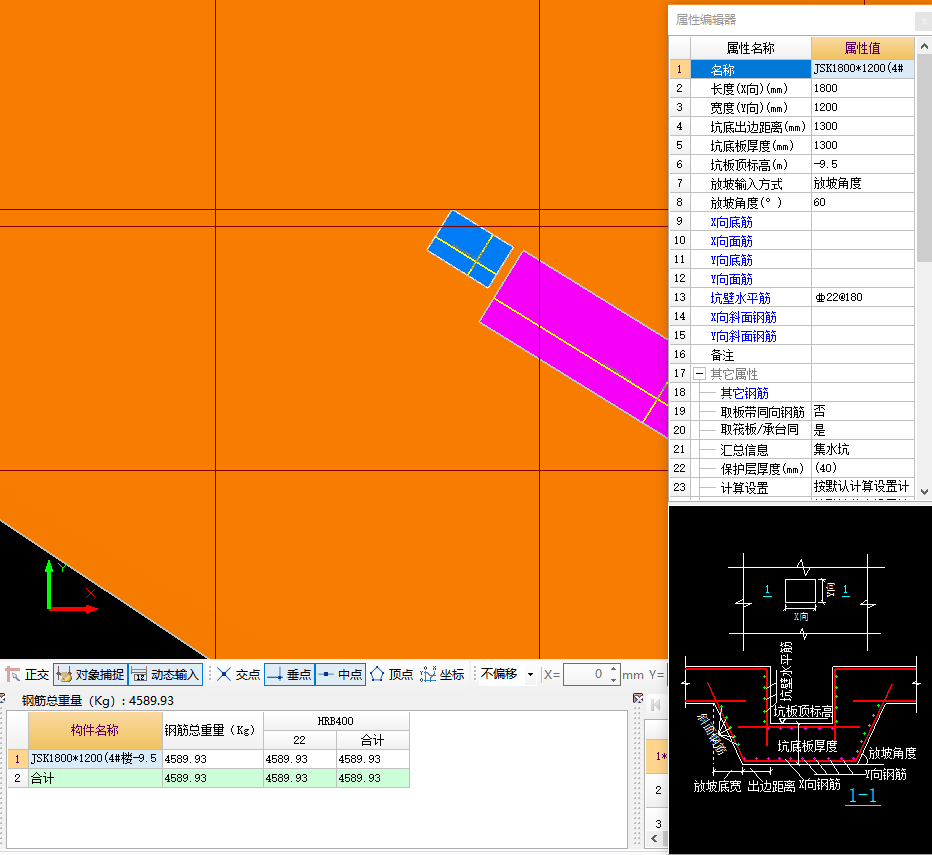
Task: Click the 长度(X向) value 1800
Action: (862, 88)
